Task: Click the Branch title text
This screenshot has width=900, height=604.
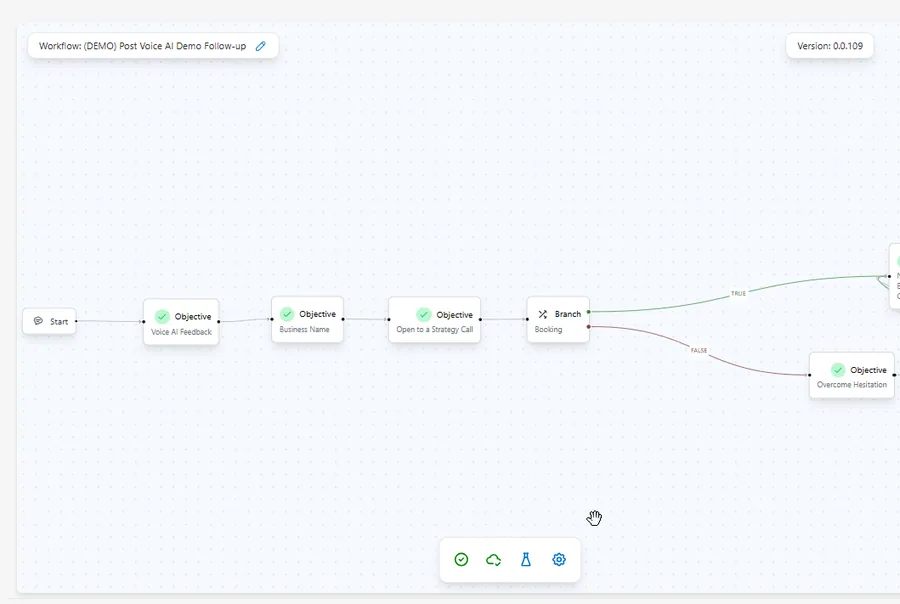Action: (568, 314)
